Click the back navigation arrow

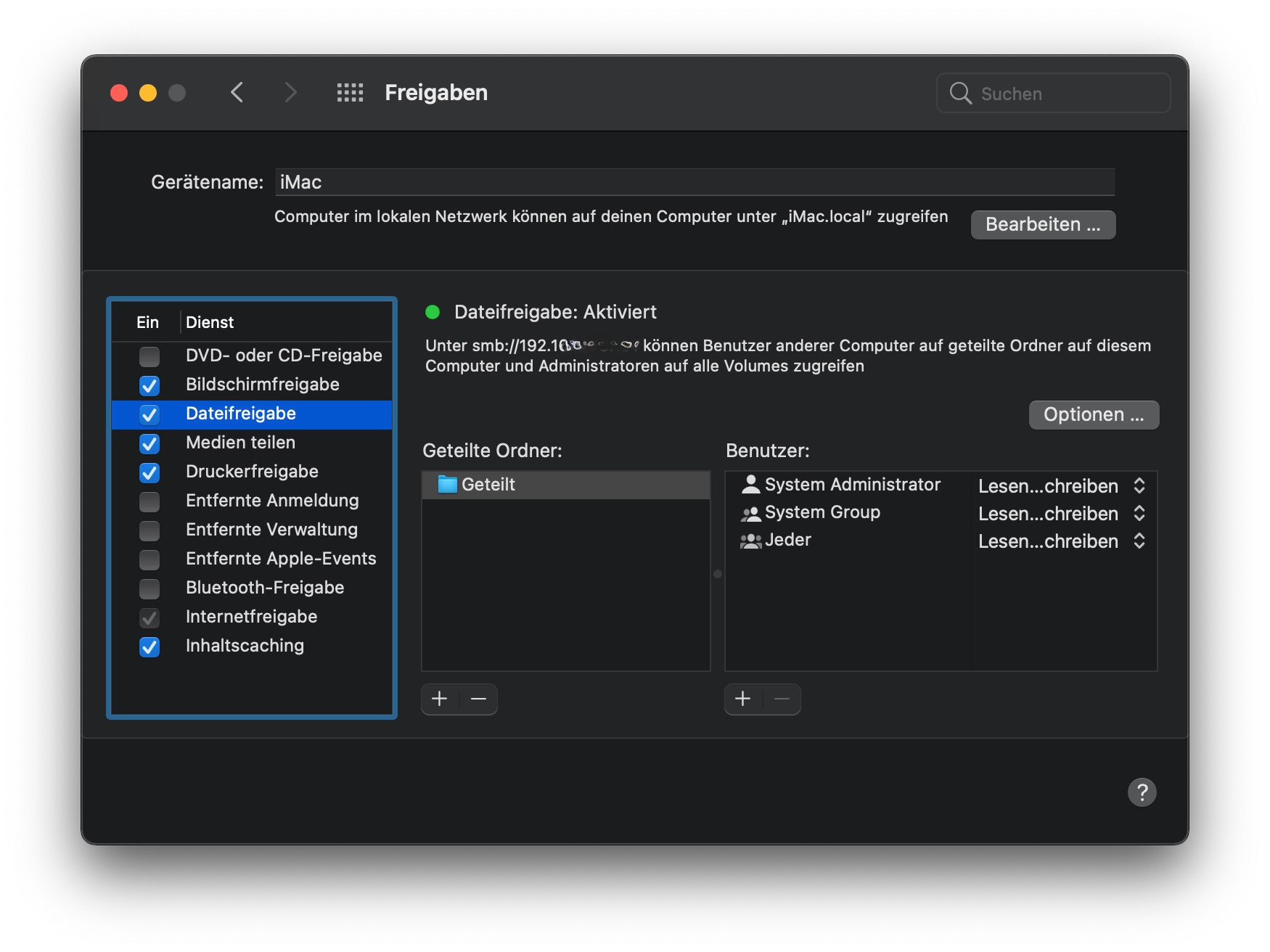pos(237,93)
